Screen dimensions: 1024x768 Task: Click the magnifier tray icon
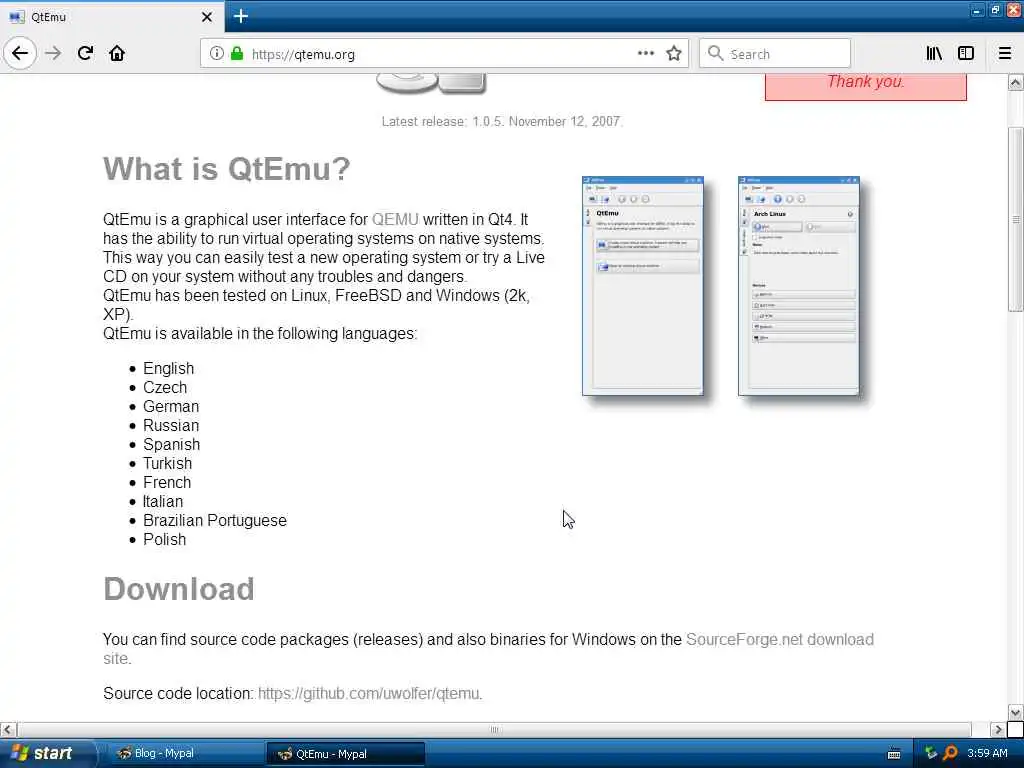[x=950, y=753]
